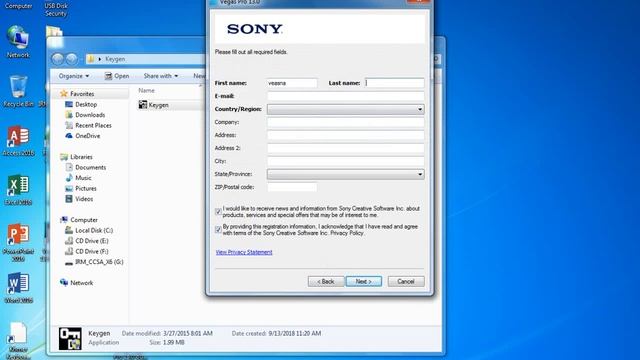The image size is (640, 360).
Task: Open the Network desktop icon
Action: coord(18,42)
